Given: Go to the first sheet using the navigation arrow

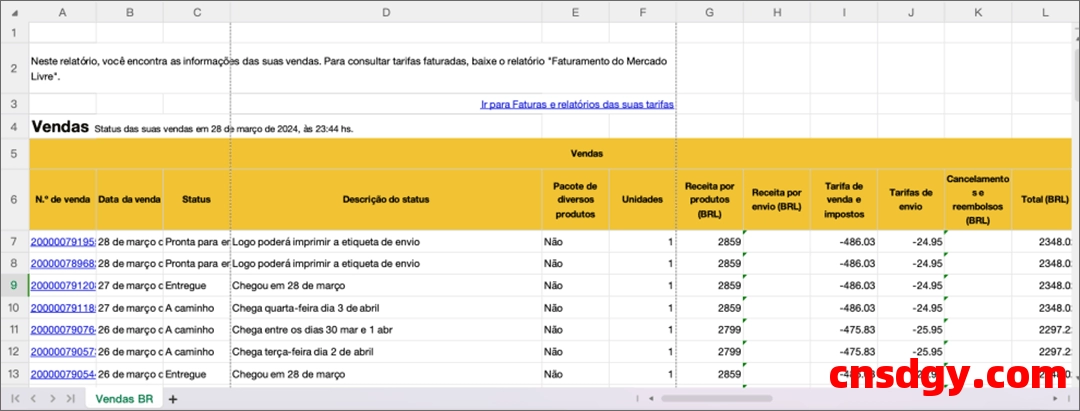Looking at the screenshot, I should 16,398.
